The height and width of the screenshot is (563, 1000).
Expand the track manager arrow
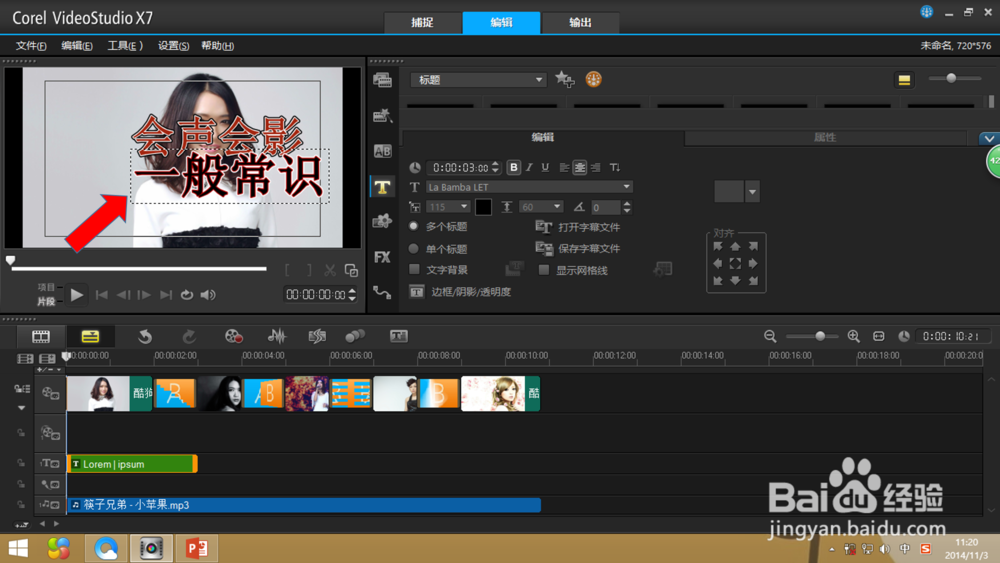[22, 407]
